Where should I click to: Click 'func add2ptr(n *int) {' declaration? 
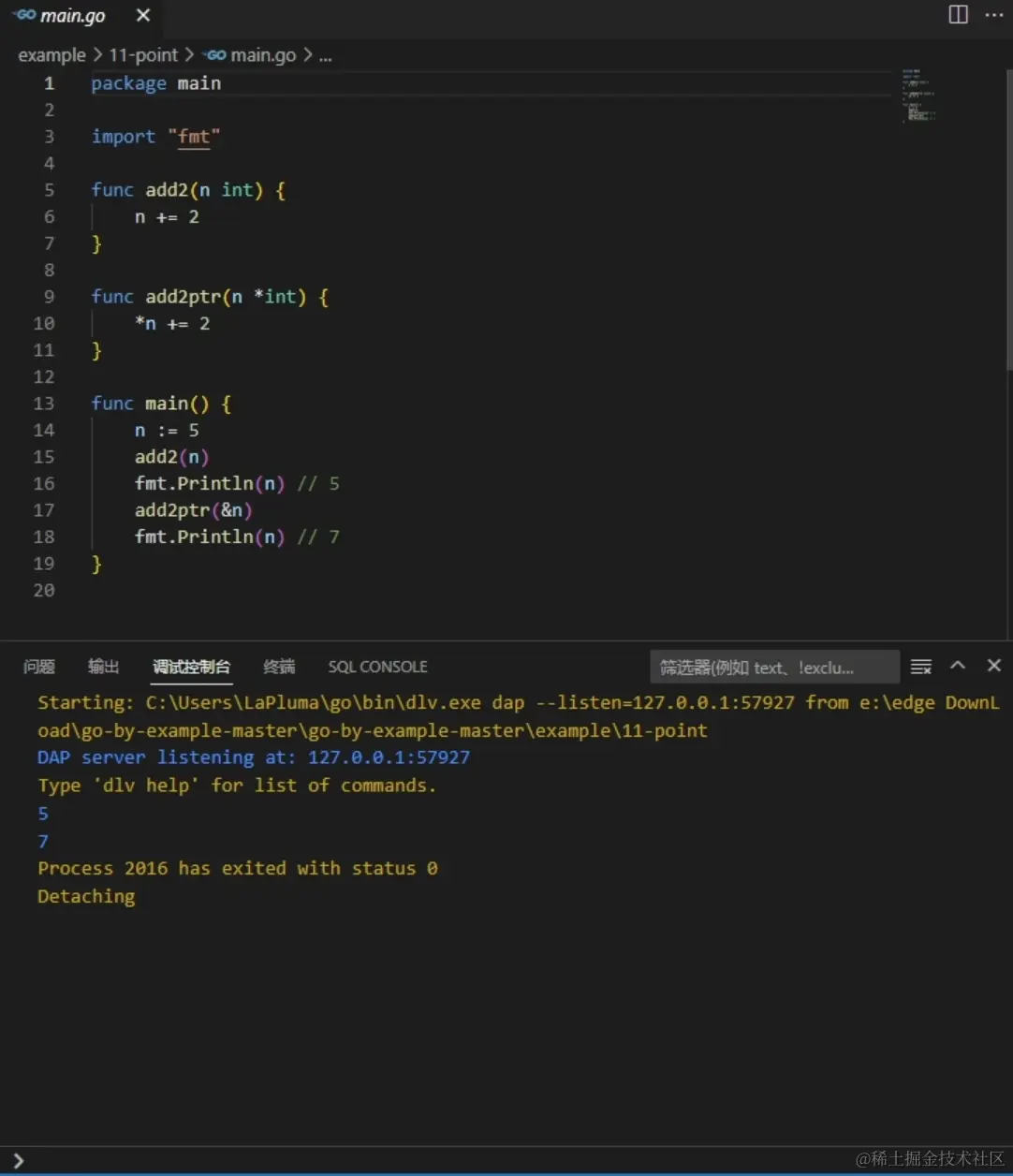pyautogui.click(x=210, y=297)
